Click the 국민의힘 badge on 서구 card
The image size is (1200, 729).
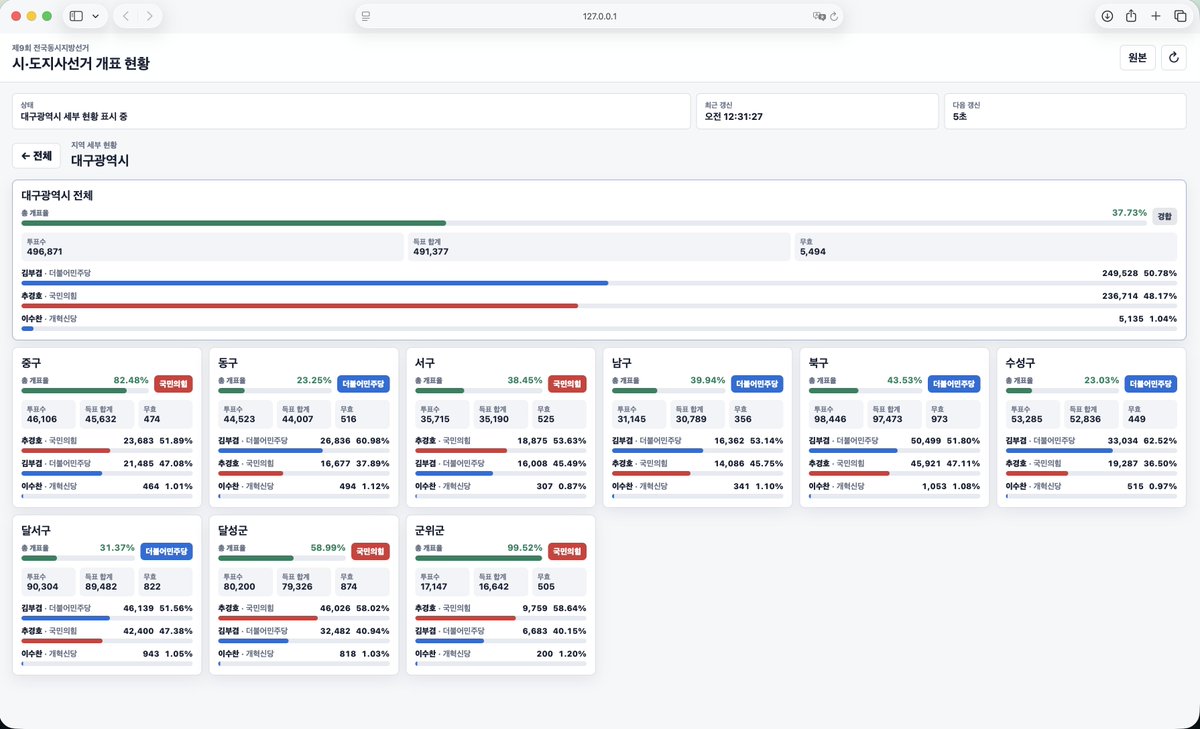[567, 384]
